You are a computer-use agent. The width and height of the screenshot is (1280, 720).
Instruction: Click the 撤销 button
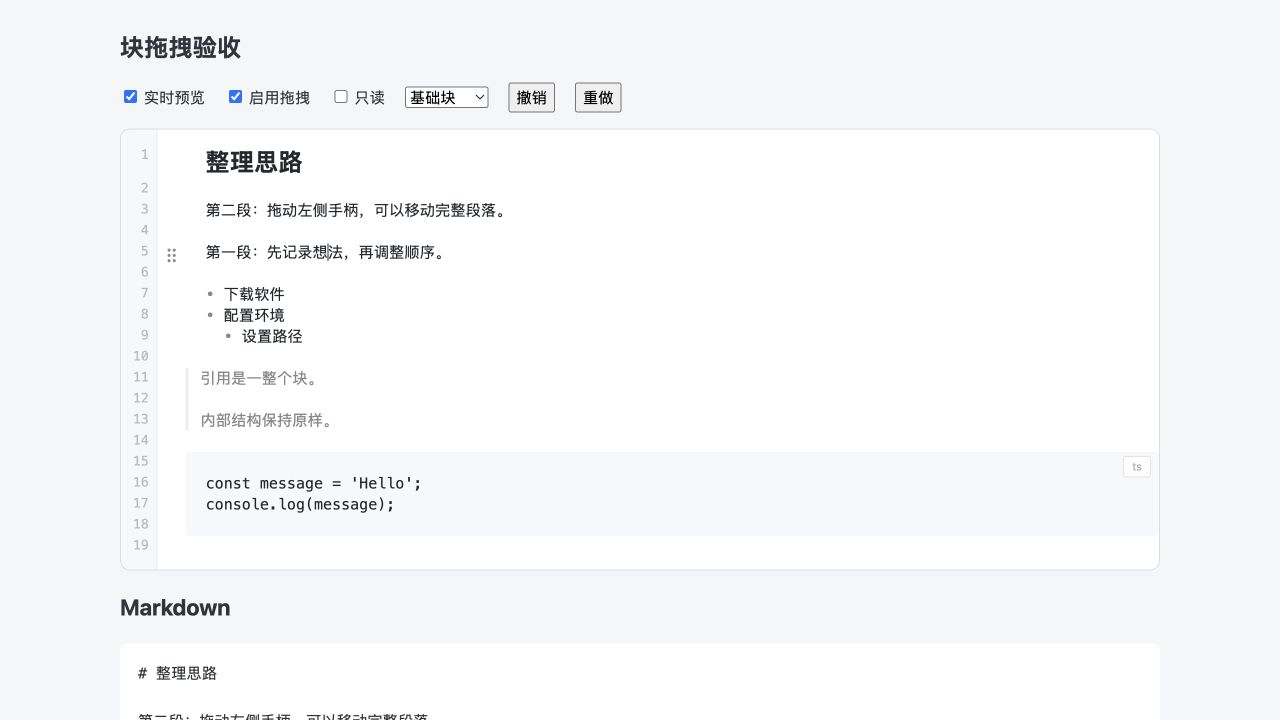[x=532, y=97]
